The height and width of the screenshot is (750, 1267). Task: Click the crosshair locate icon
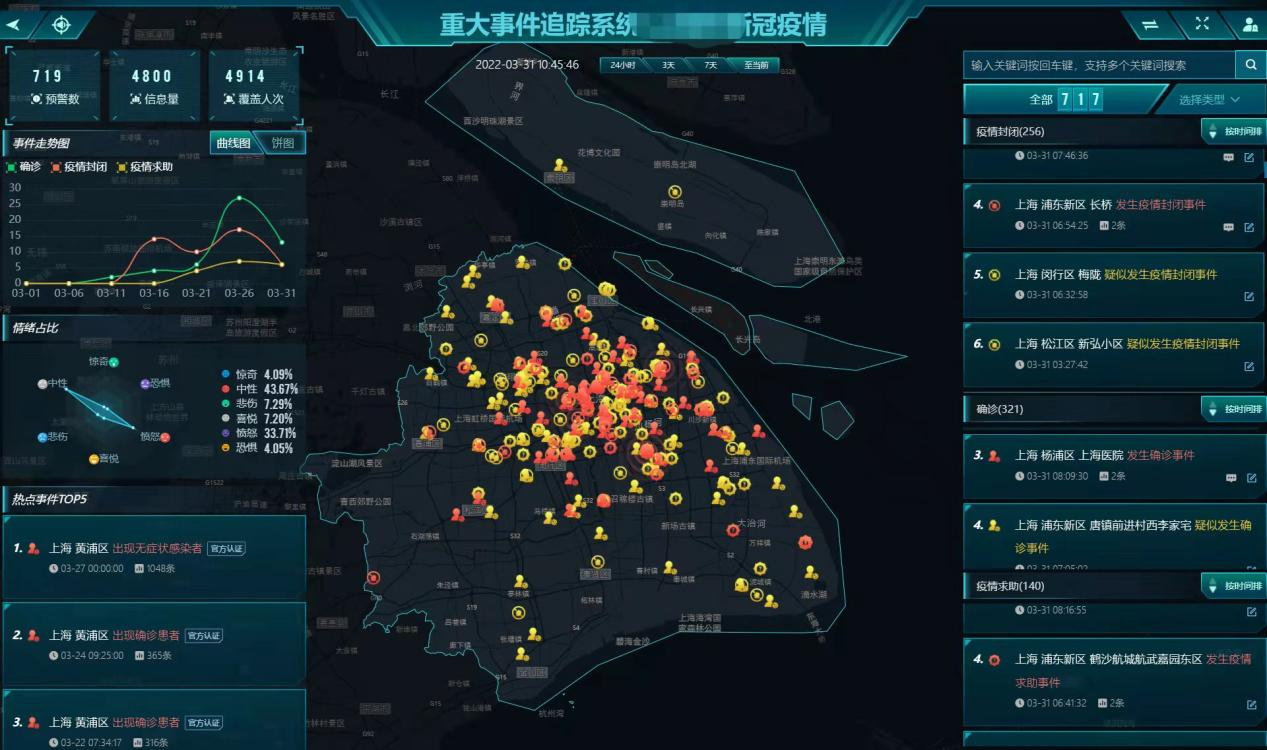pos(62,24)
